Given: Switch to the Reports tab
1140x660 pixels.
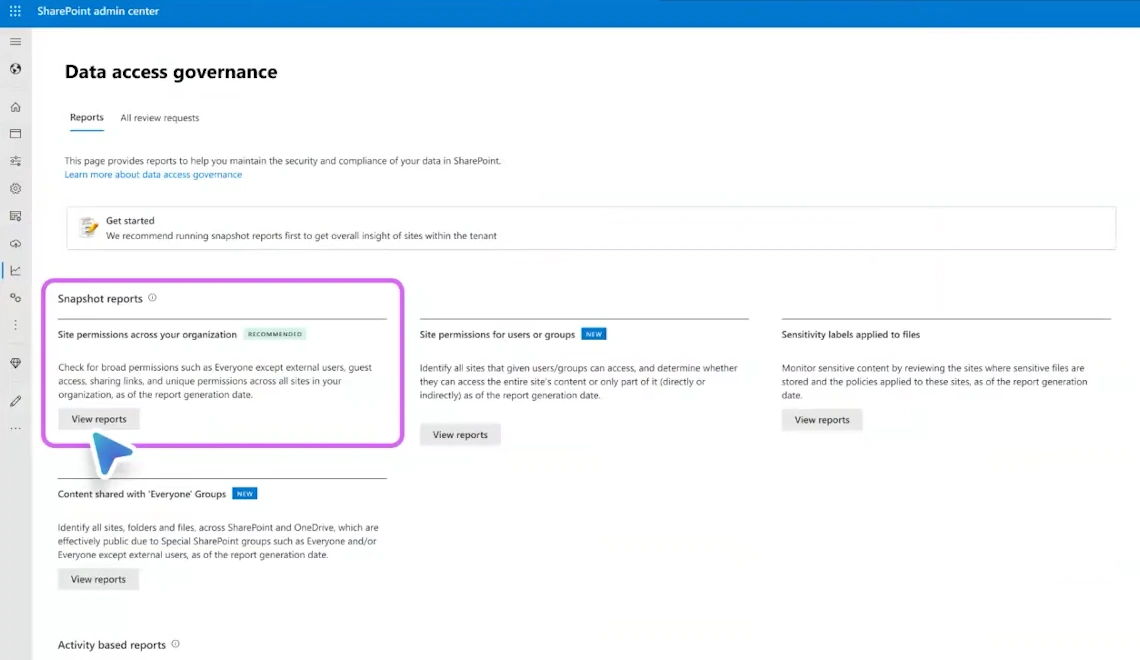Looking at the screenshot, I should tap(87, 118).
